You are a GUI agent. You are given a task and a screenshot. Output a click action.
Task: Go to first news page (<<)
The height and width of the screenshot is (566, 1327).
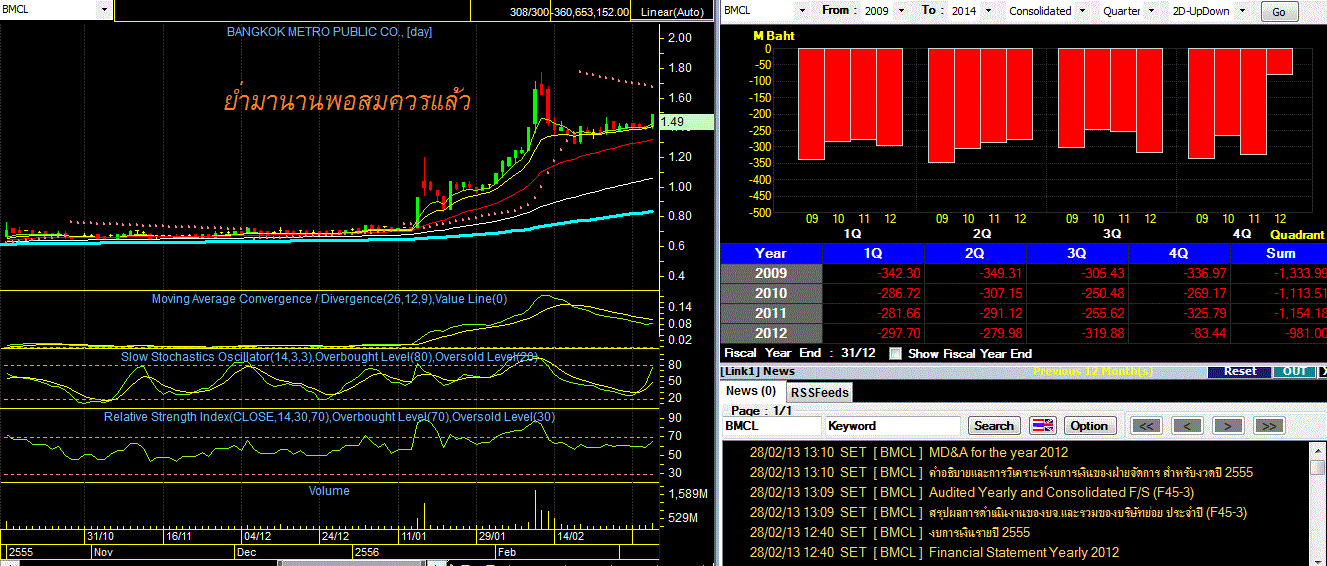tap(1145, 426)
